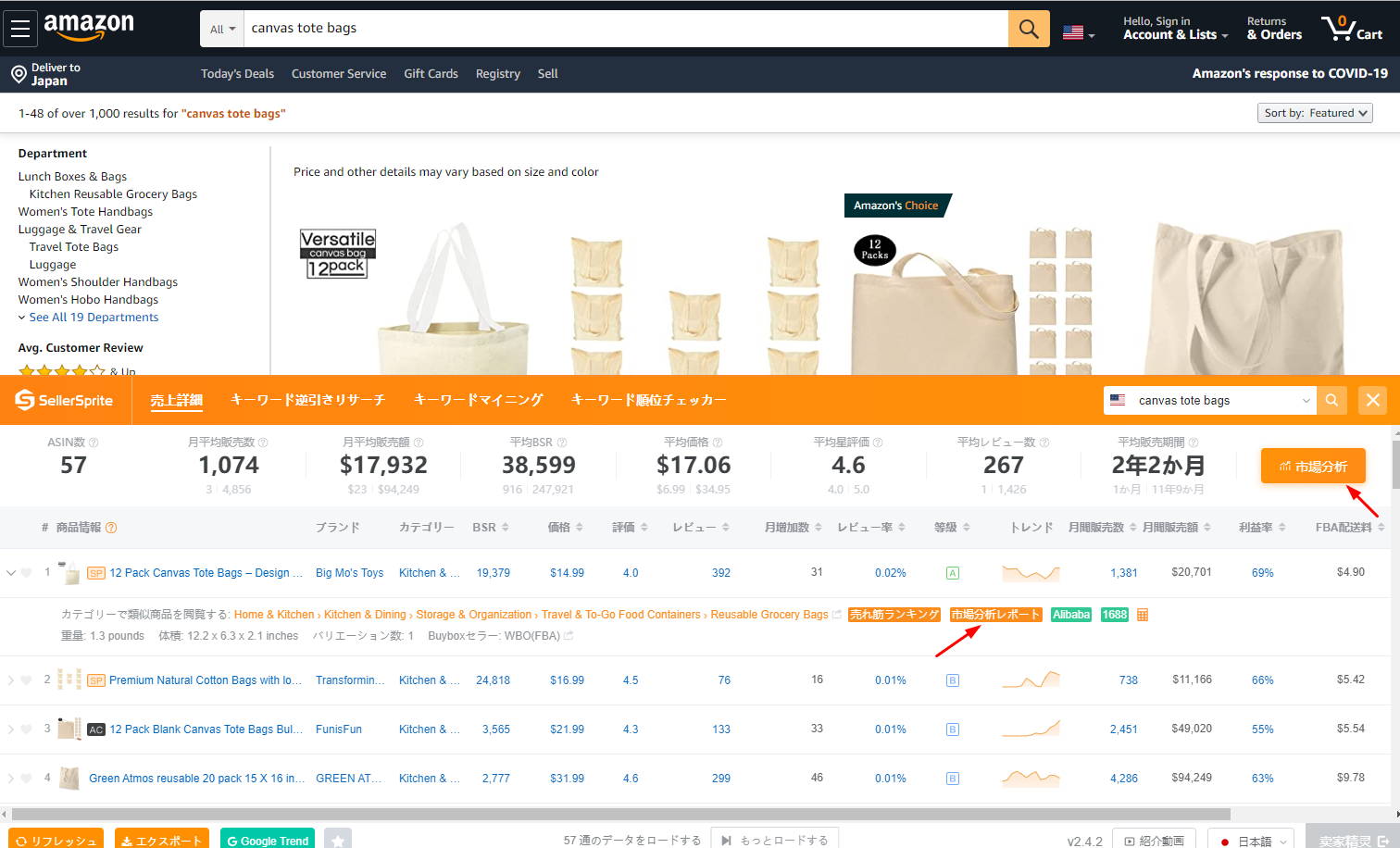Expand the All search category dropdown
Viewport: 1400px width, 848px height.
[222, 29]
